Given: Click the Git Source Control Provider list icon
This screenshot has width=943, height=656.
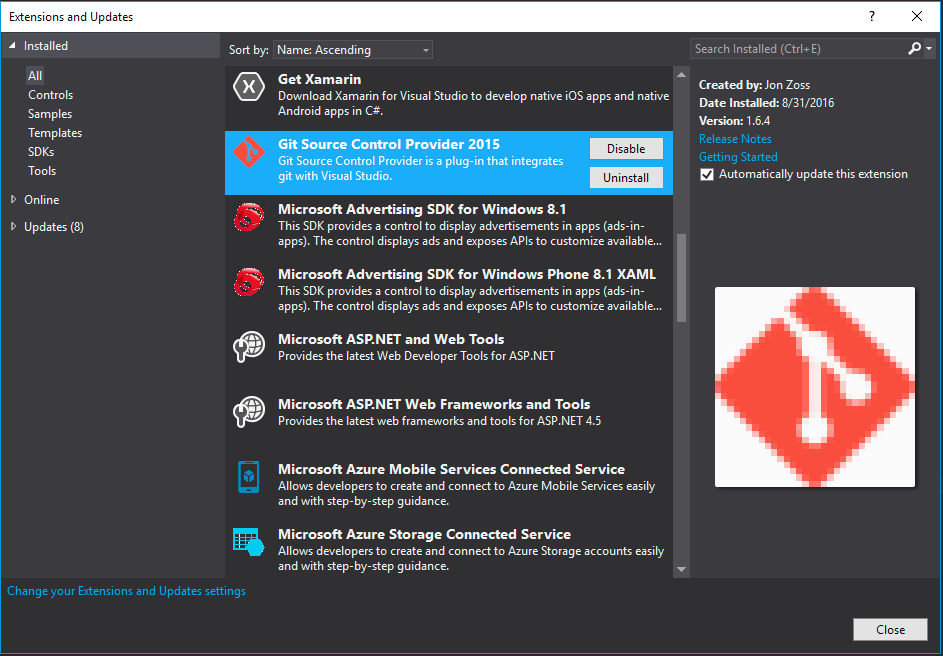Looking at the screenshot, I should click(x=248, y=152).
